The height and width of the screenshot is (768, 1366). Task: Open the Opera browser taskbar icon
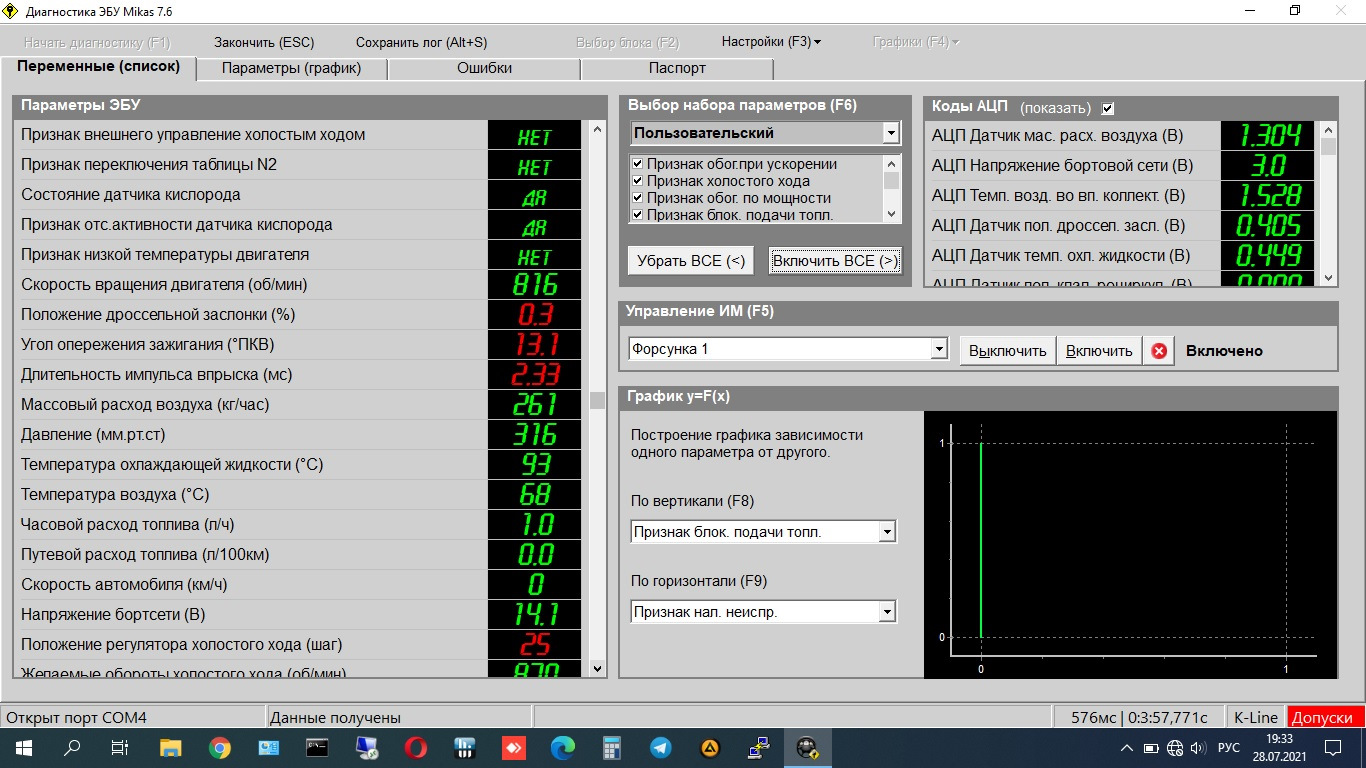(416, 747)
